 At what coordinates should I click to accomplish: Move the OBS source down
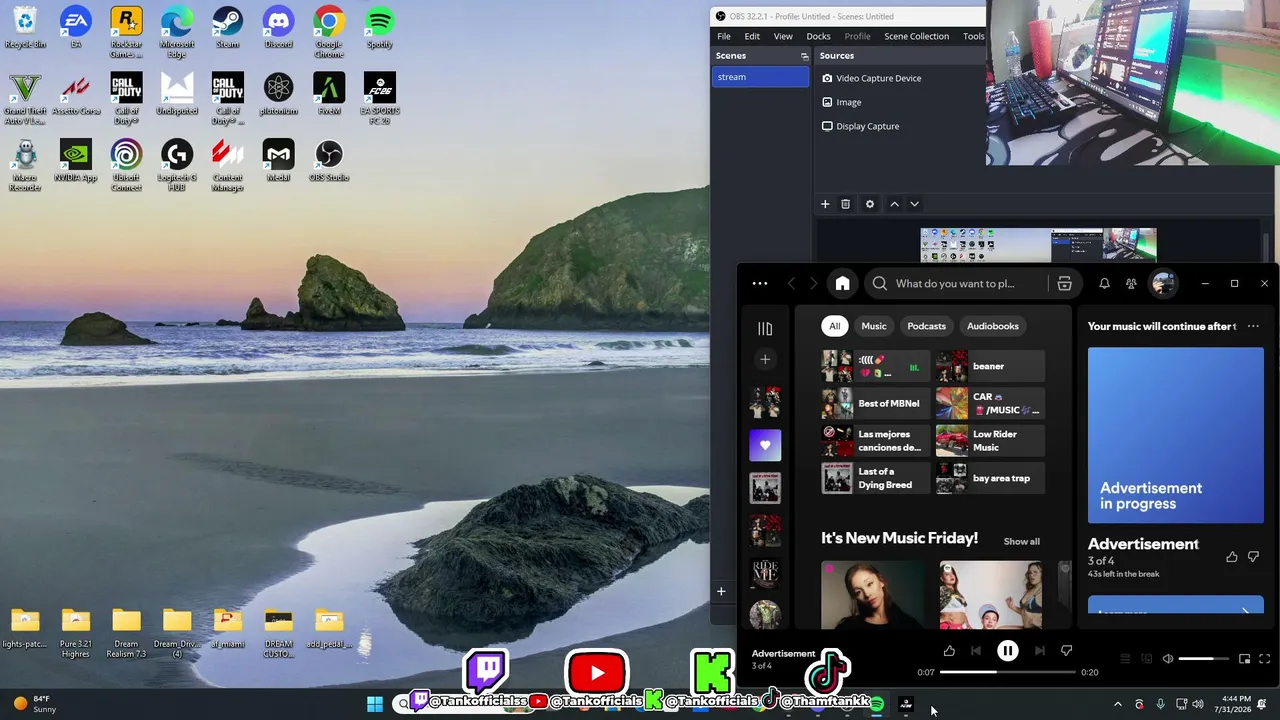pyautogui.click(x=914, y=204)
